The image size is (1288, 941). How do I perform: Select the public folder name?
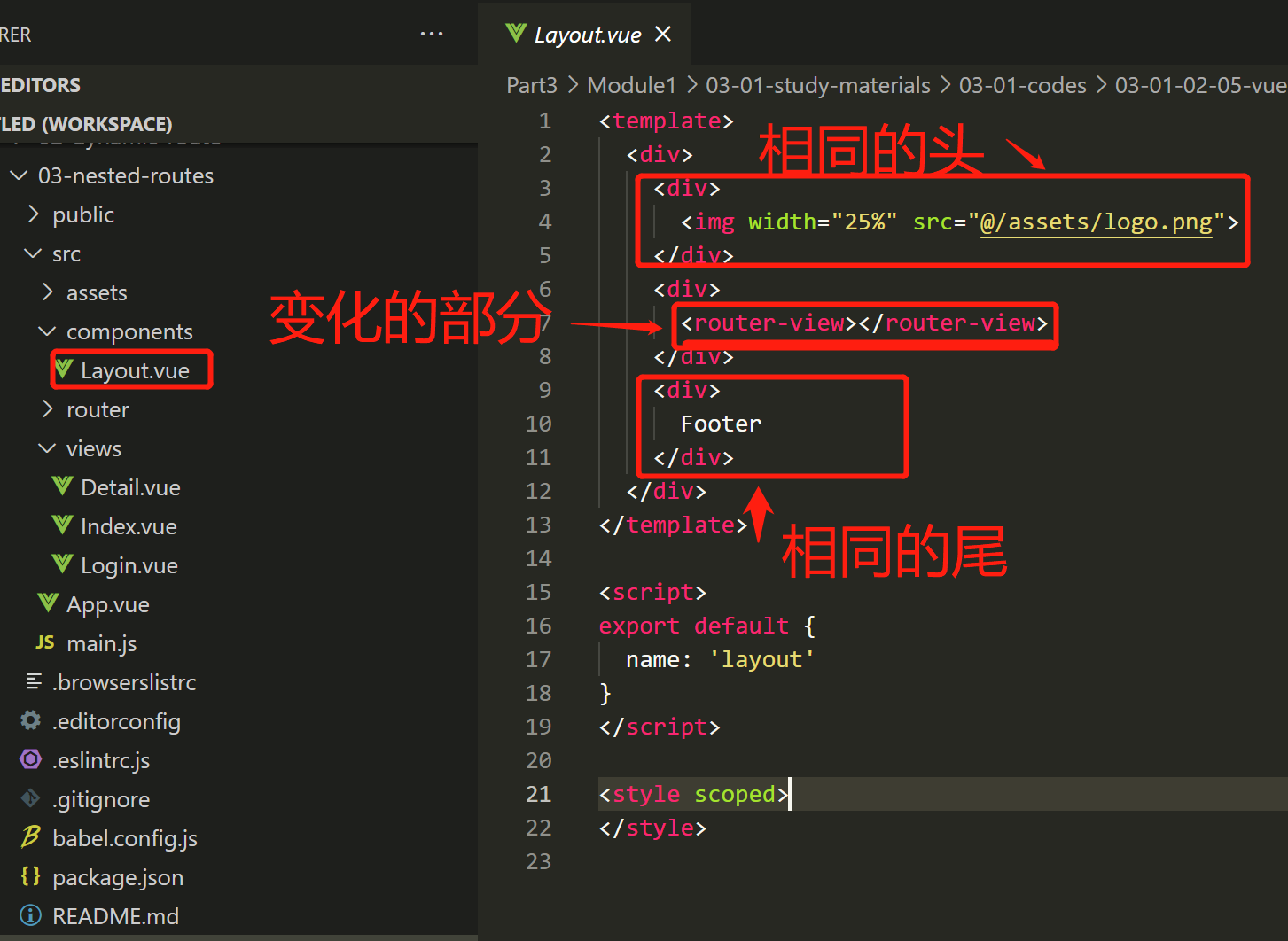(x=83, y=214)
